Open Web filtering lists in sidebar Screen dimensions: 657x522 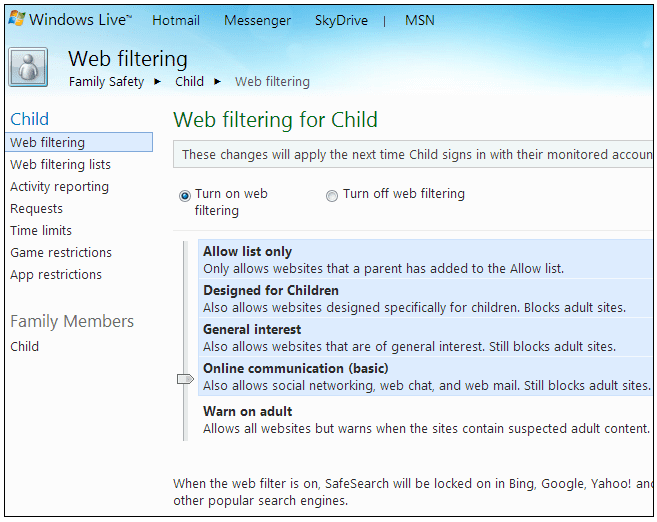60,165
